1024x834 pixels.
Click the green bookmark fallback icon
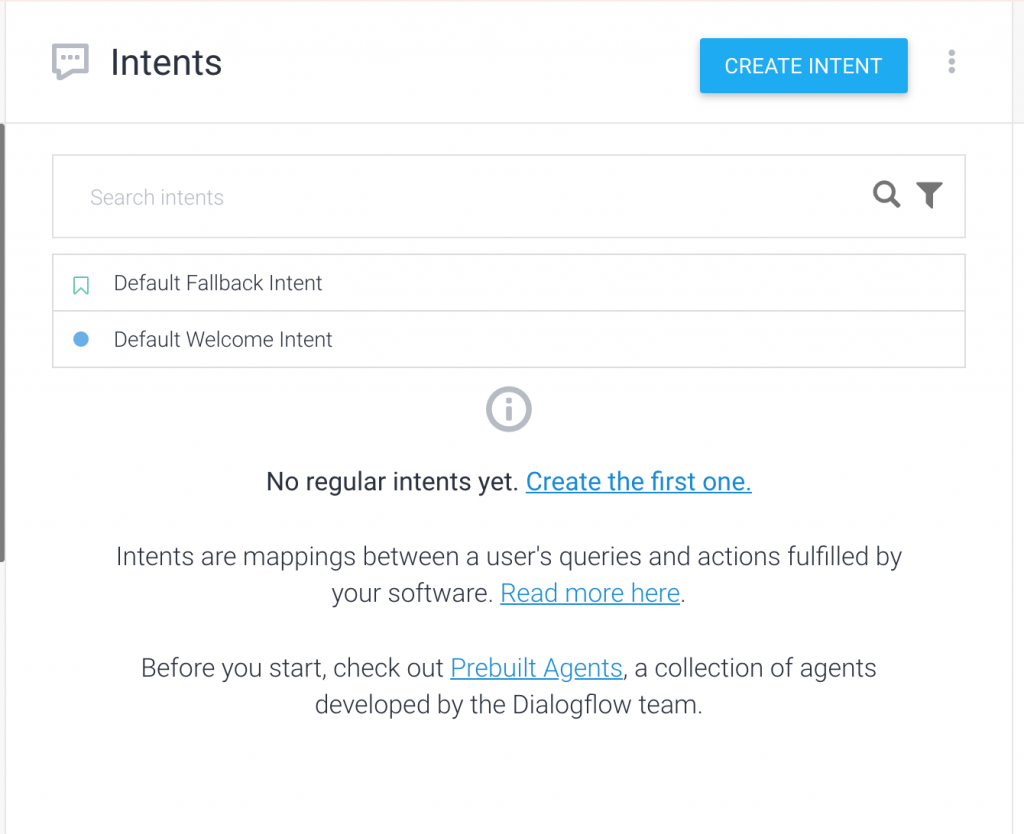point(81,285)
